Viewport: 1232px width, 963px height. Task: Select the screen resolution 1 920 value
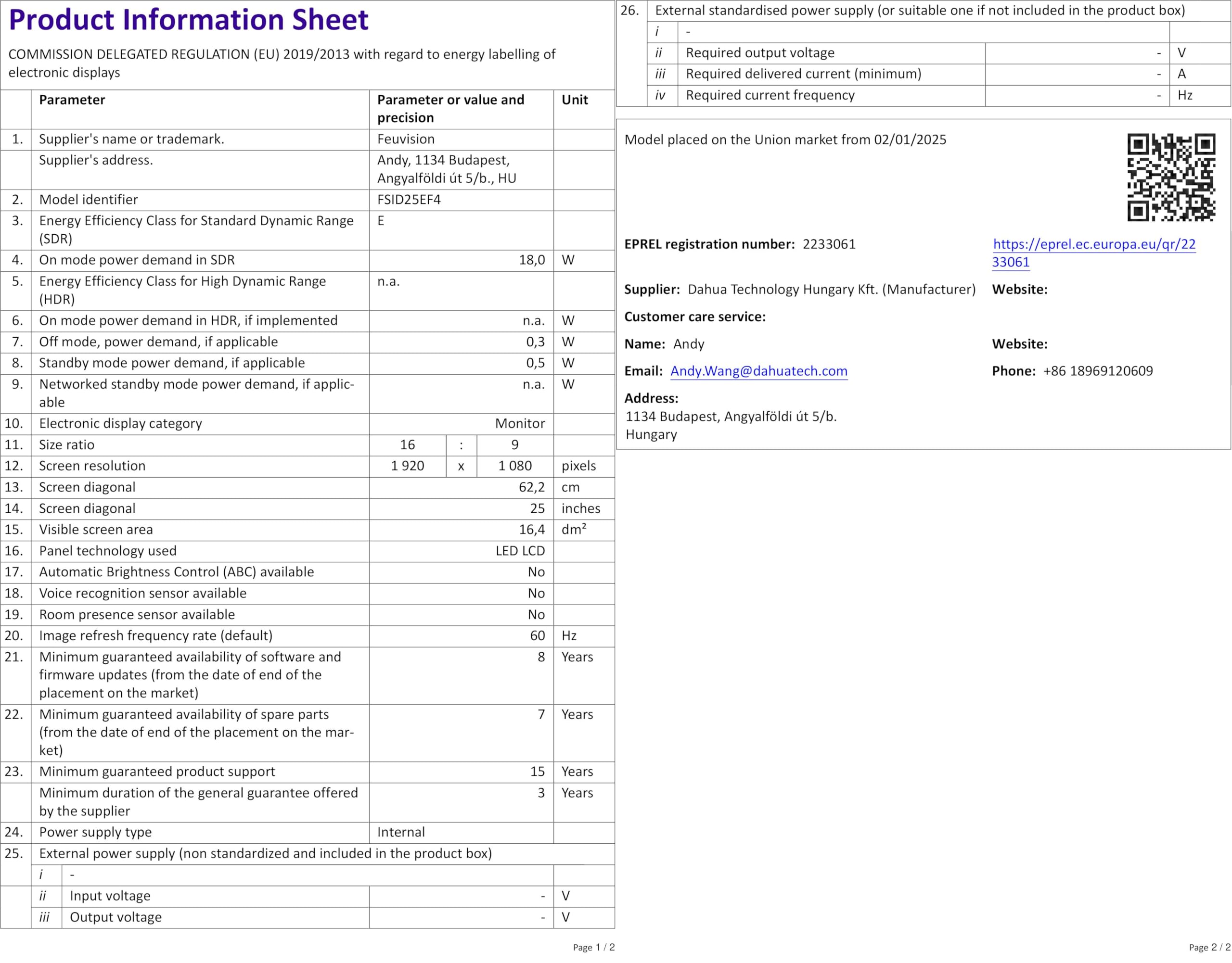(407, 466)
